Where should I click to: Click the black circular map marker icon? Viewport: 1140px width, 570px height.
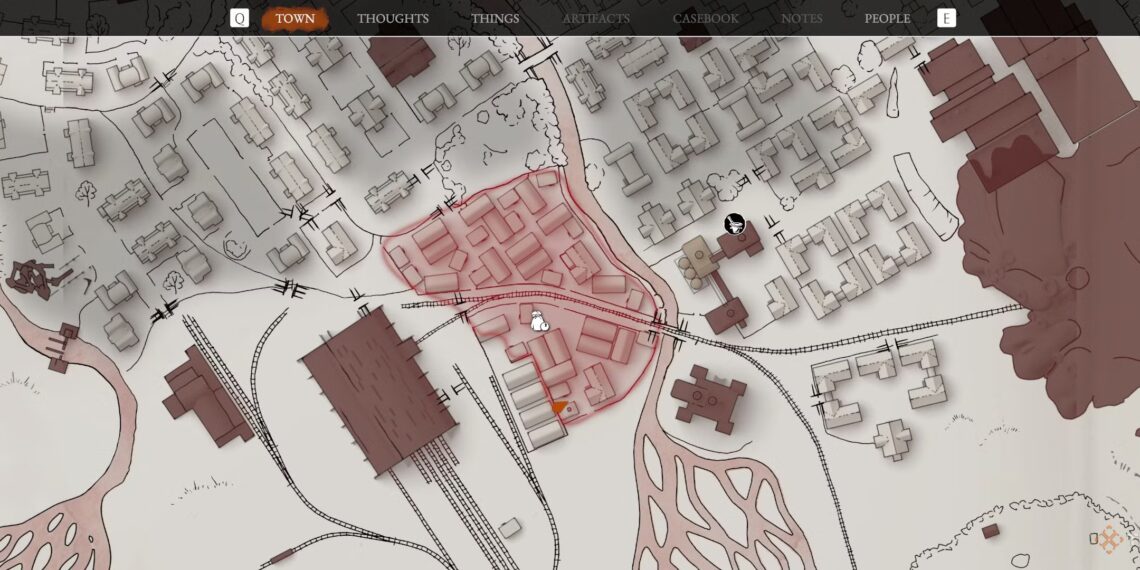(x=735, y=225)
